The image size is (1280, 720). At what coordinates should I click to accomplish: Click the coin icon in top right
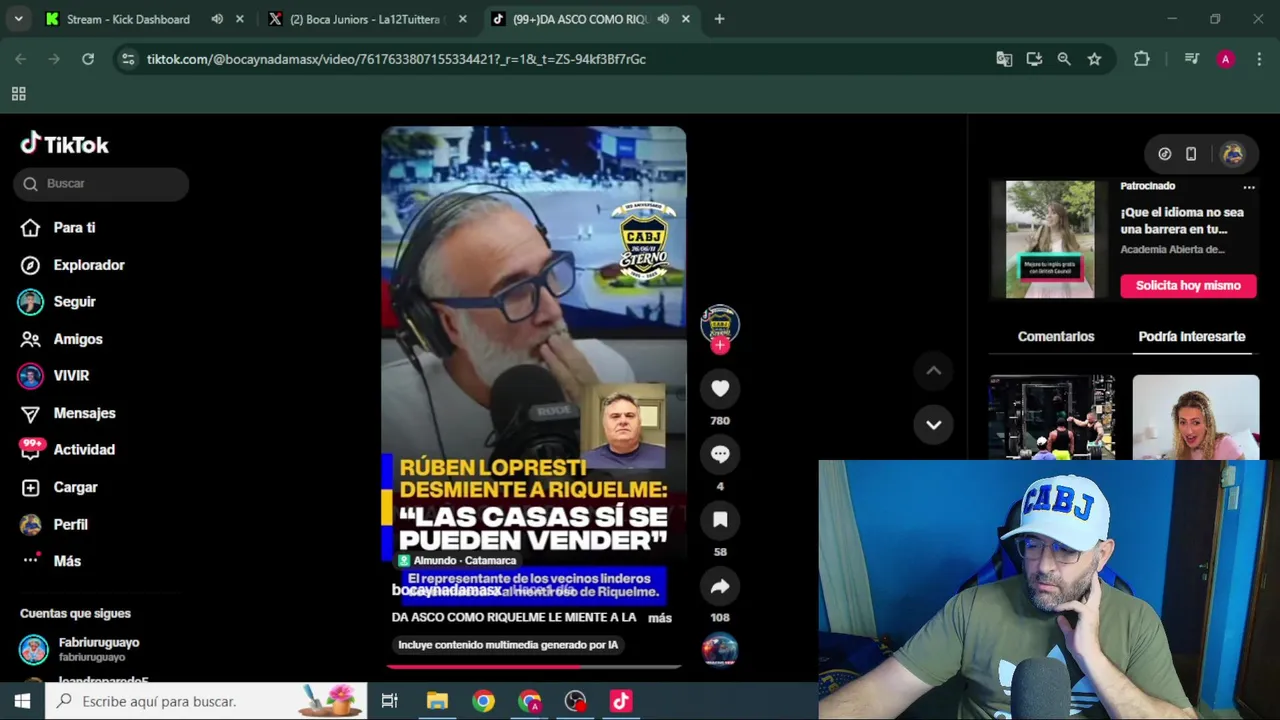coord(1165,154)
